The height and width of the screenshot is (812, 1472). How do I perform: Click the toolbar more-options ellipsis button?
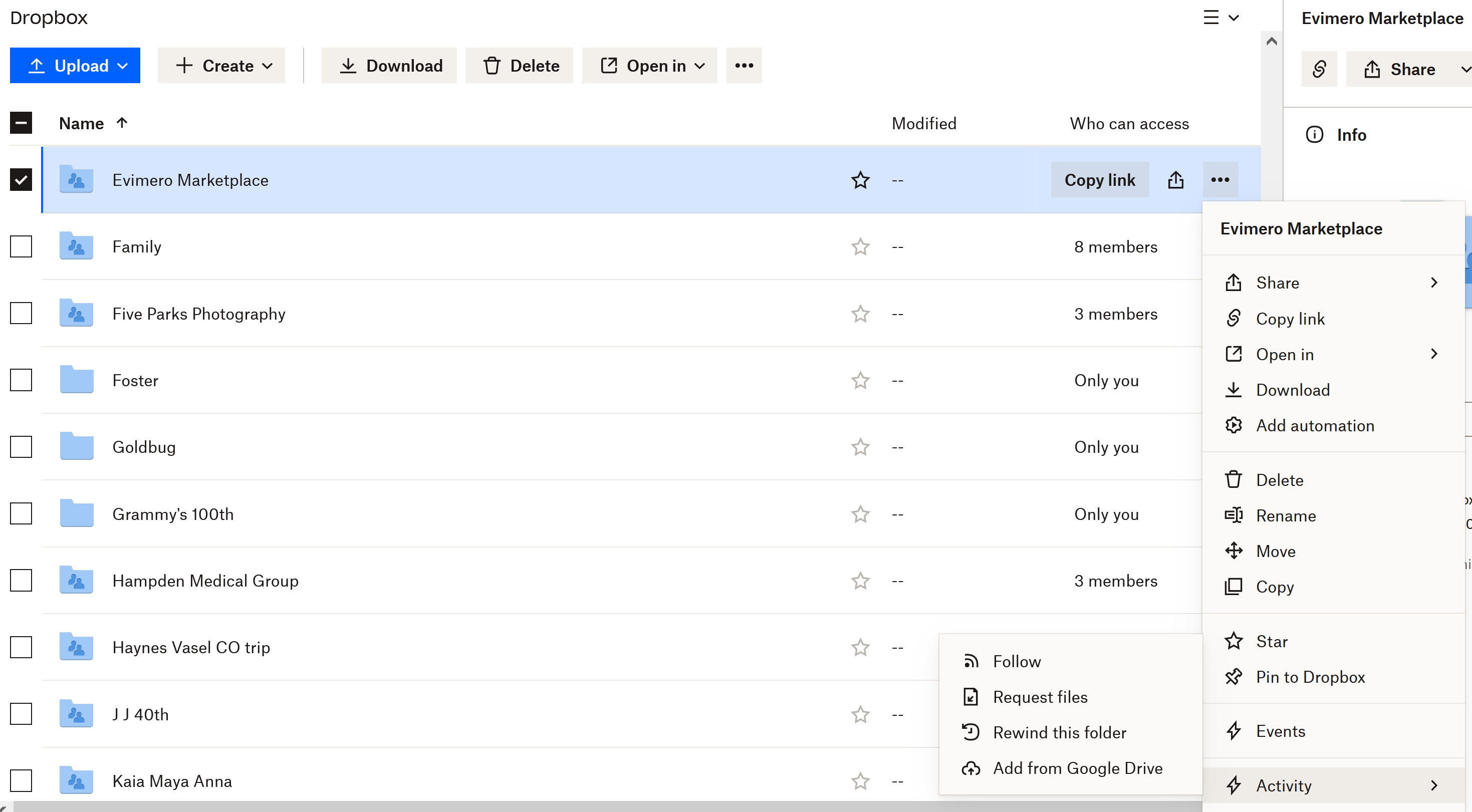tap(744, 65)
